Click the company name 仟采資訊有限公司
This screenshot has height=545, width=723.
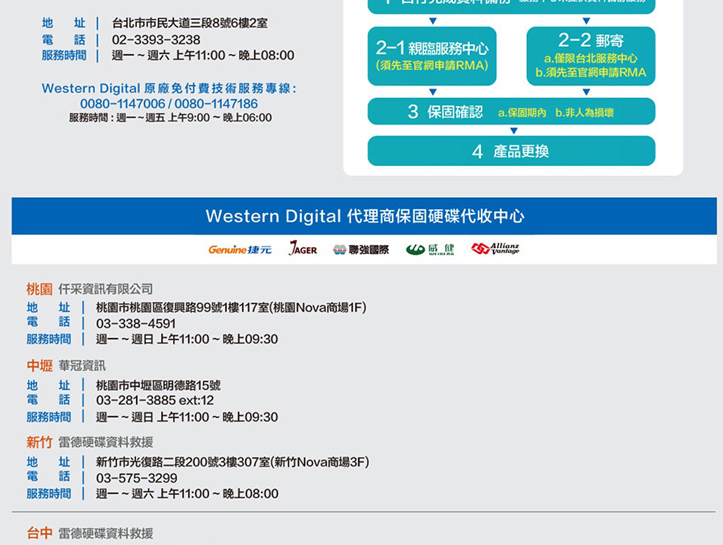tap(106, 289)
